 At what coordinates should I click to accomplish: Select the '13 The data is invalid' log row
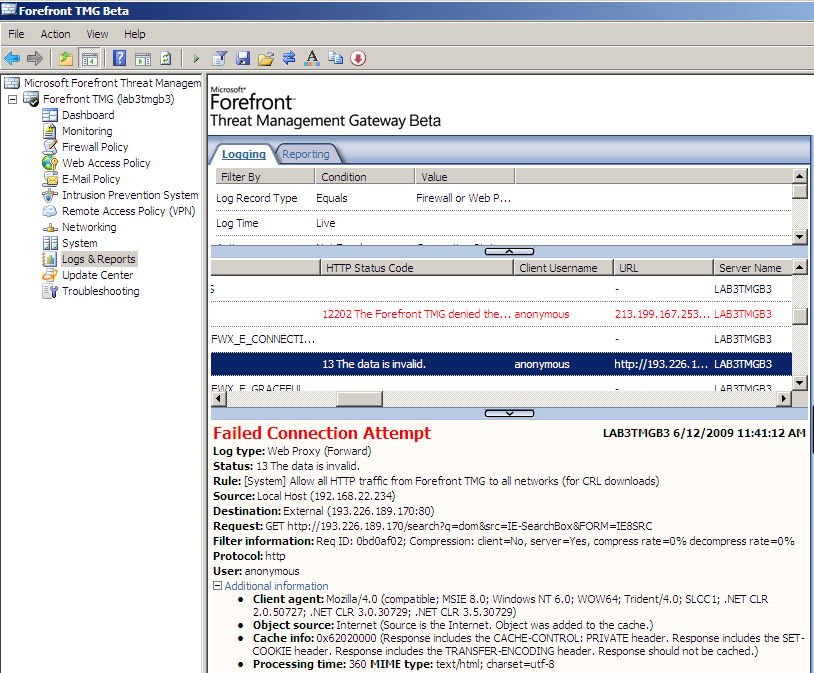coord(501,364)
